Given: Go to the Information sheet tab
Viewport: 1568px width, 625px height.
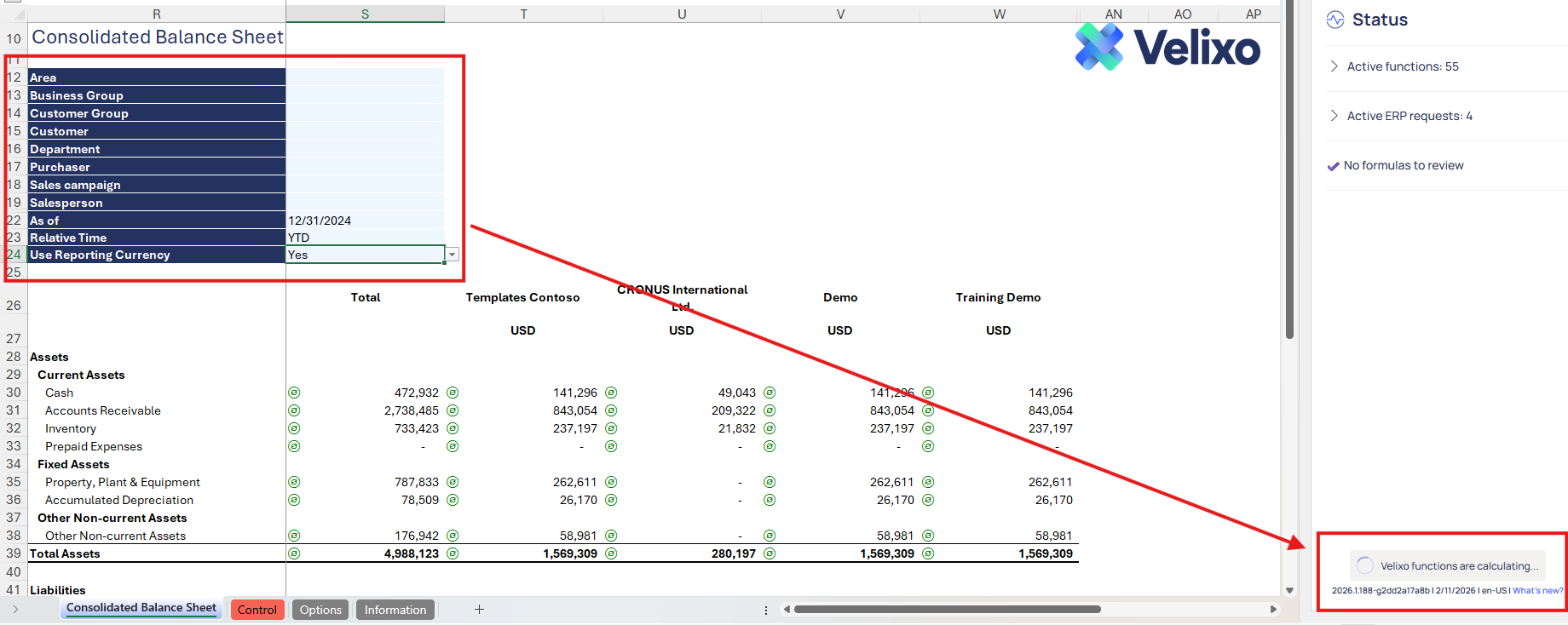Looking at the screenshot, I should [395, 610].
